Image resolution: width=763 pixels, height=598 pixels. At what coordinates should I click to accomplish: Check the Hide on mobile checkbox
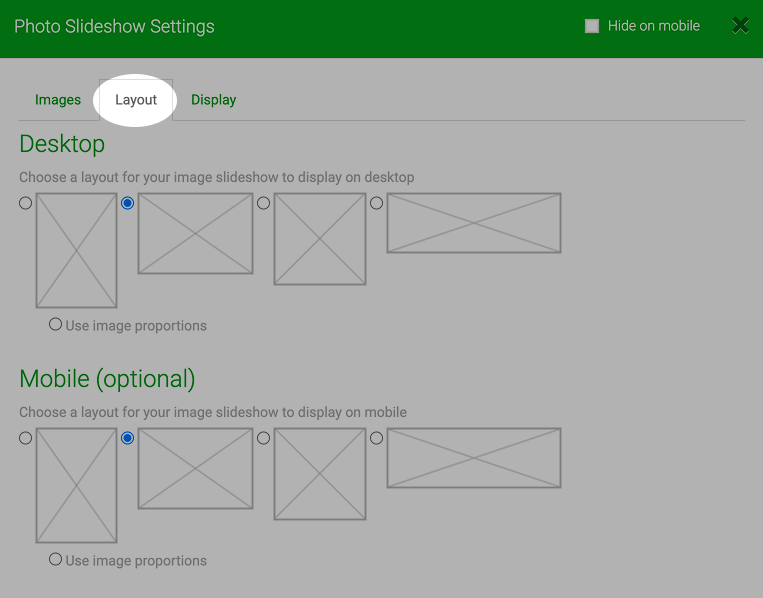(592, 26)
